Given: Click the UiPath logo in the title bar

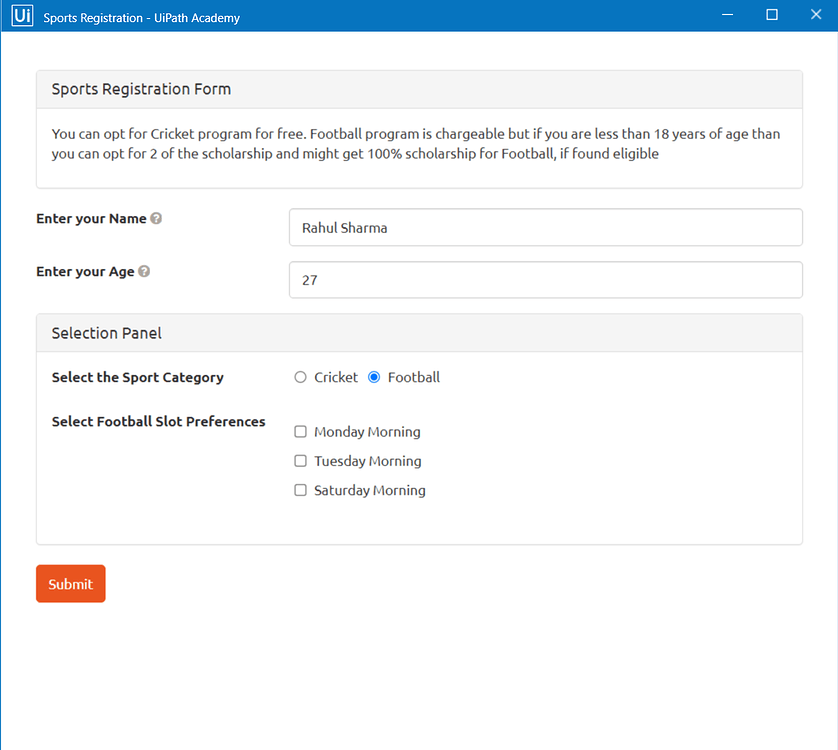Looking at the screenshot, I should 21,15.
